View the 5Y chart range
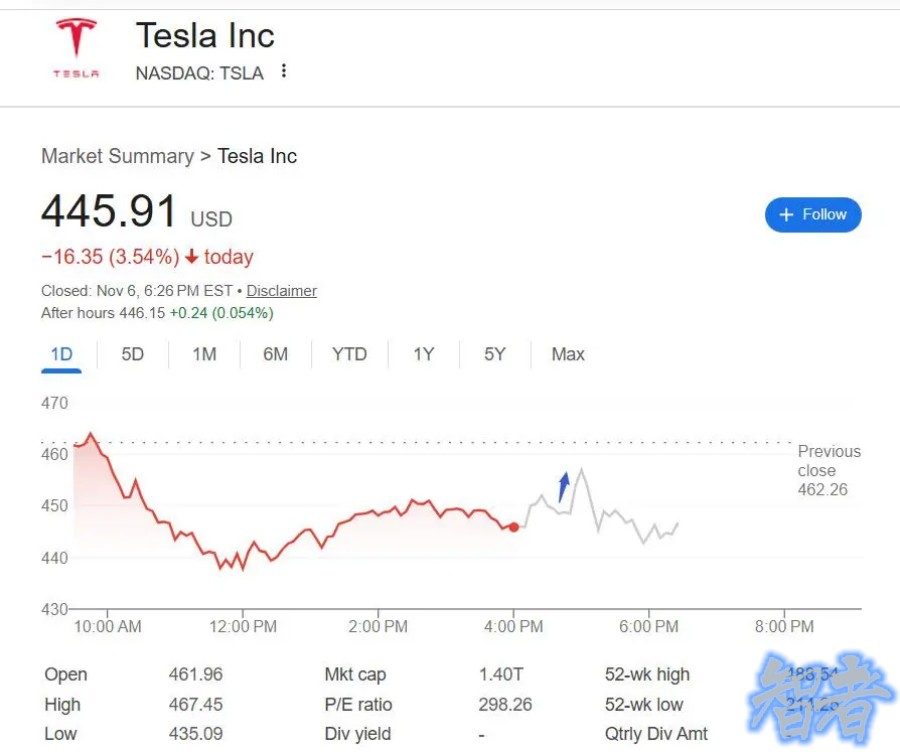The image size is (900, 752). [494, 354]
